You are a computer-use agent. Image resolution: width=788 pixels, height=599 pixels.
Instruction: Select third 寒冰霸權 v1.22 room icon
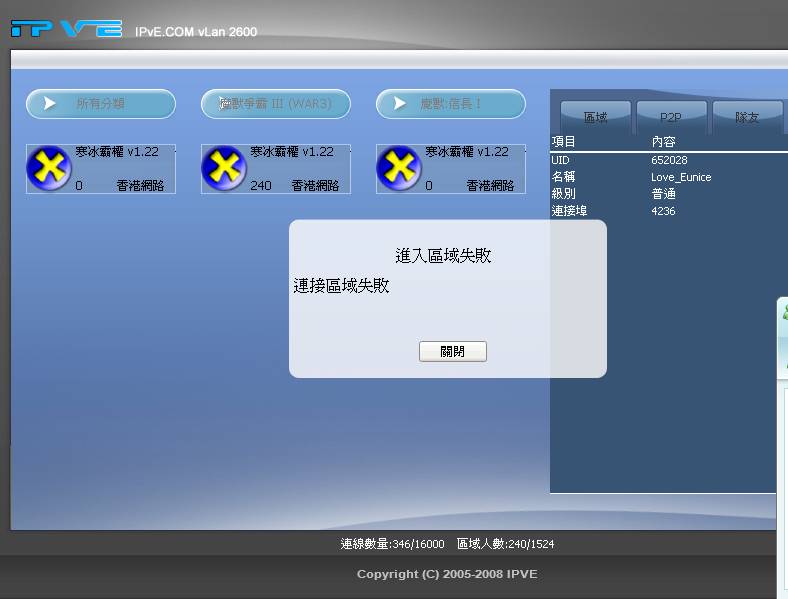click(x=399, y=168)
